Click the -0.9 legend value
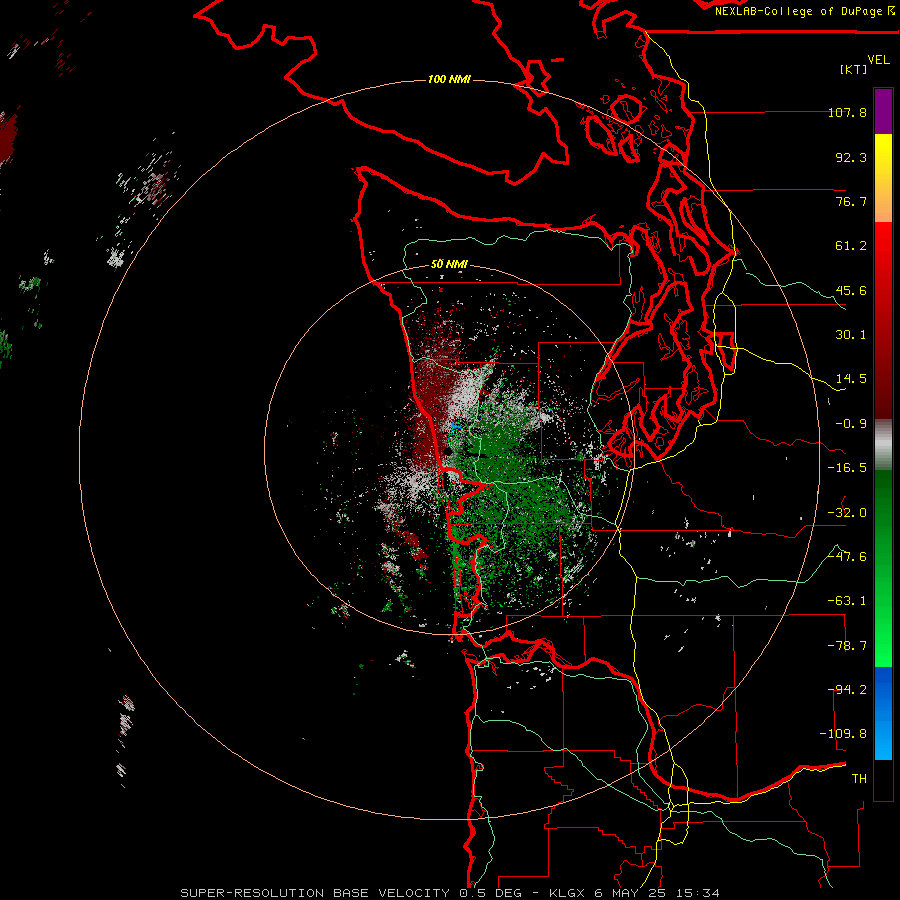900x900 pixels. [x=851, y=424]
